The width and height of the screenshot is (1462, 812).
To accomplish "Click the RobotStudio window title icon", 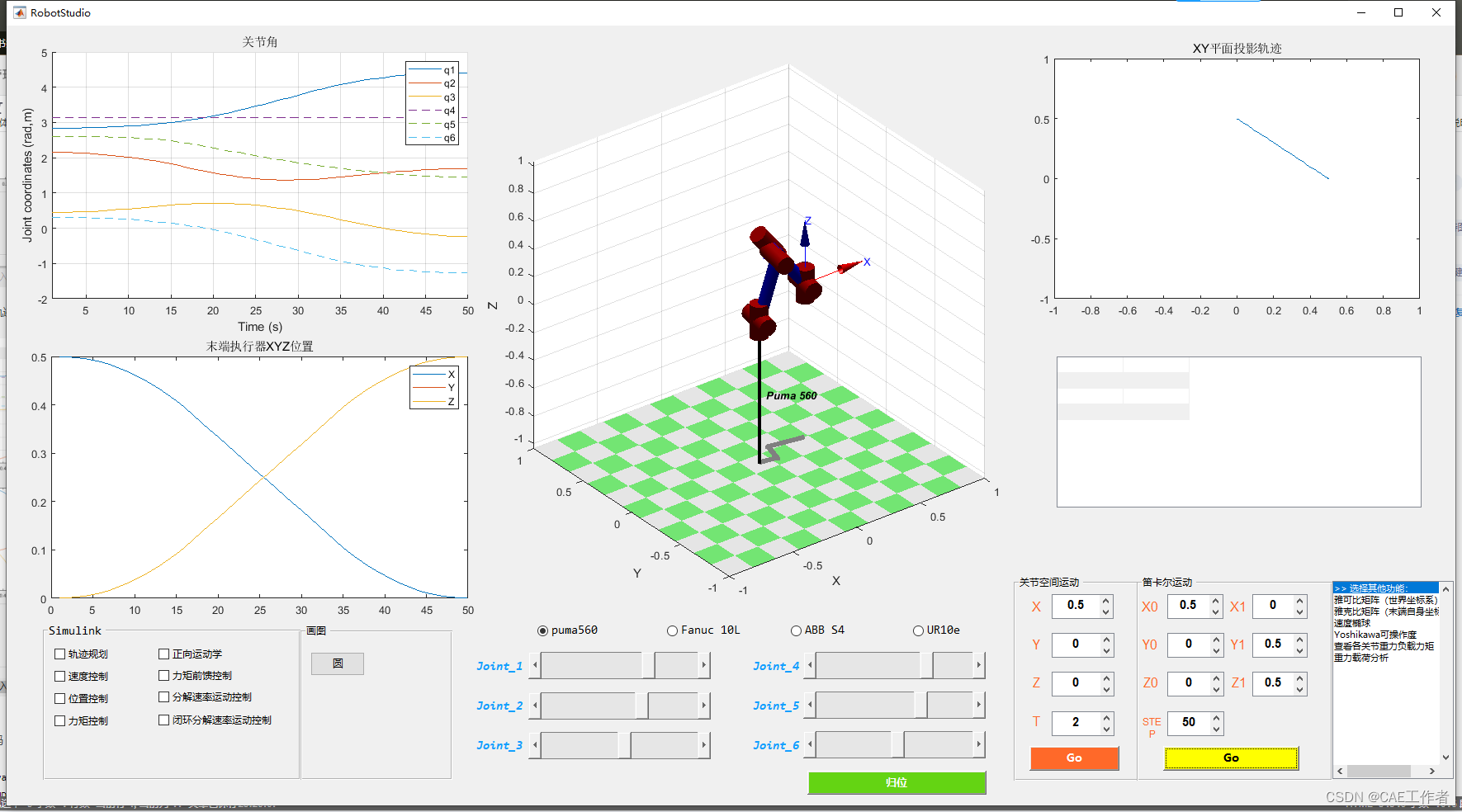I will point(19,12).
